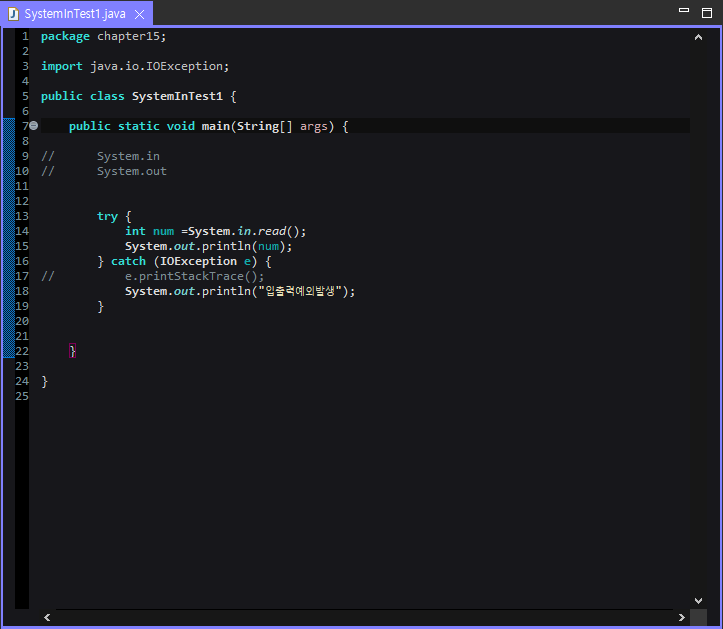Image resolution: width=723 pixels, height=629 pixels.
Task: Click the horizontal scrollbar left arrow
Action: (x=47, y=617)
